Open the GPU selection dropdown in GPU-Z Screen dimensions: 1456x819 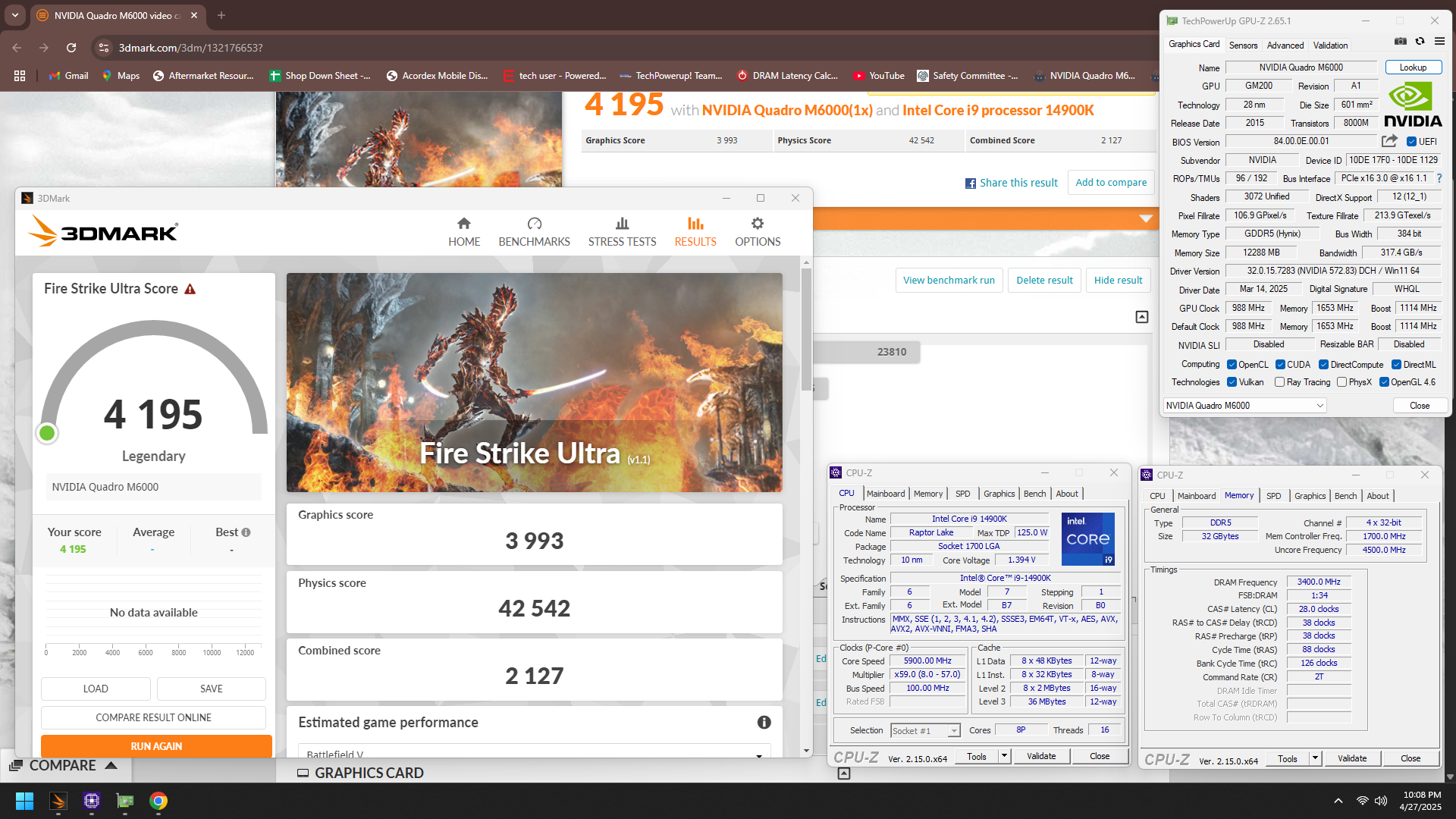pos(1244,406)
